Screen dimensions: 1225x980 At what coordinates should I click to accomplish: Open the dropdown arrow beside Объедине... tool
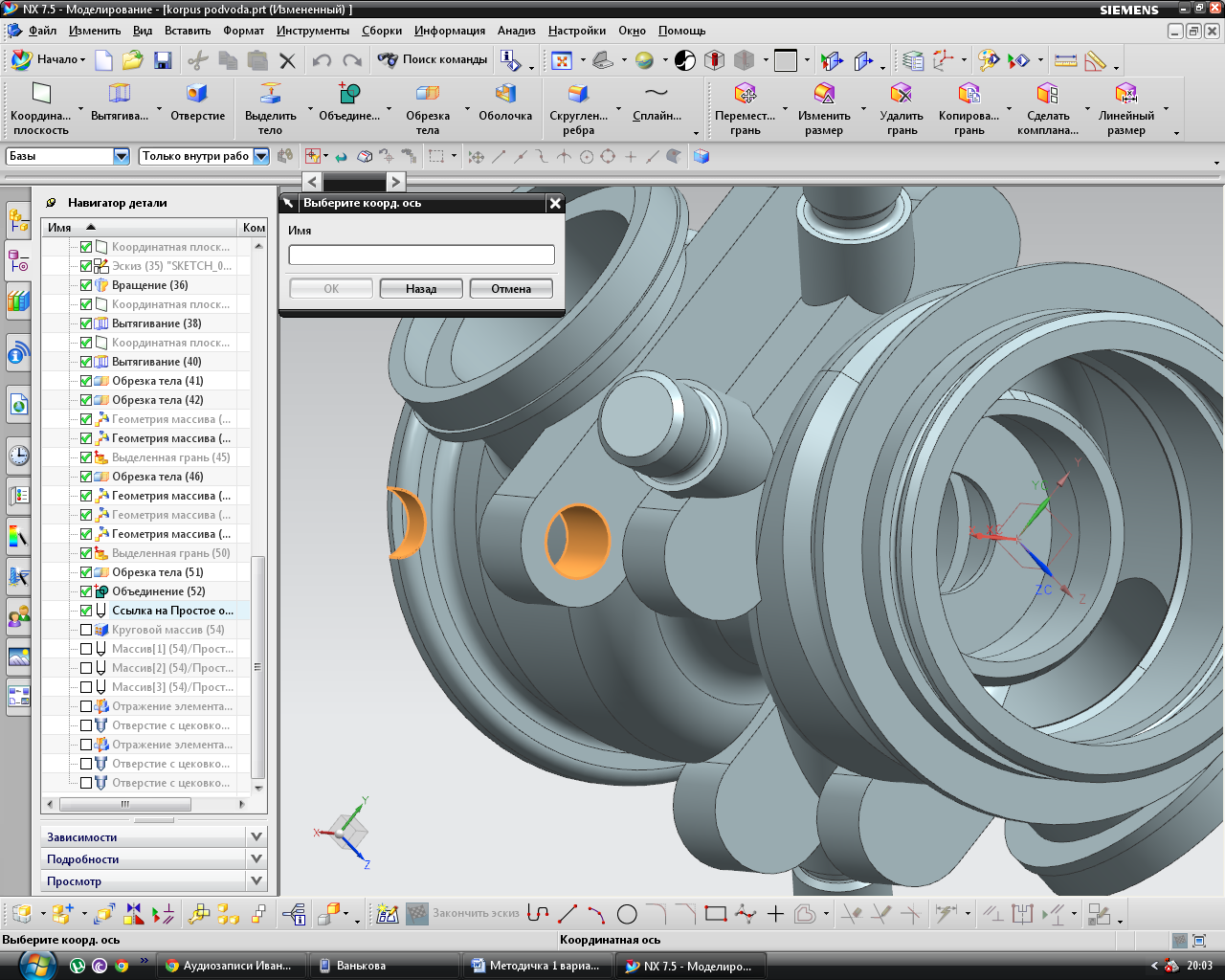[x=389, y=108]
